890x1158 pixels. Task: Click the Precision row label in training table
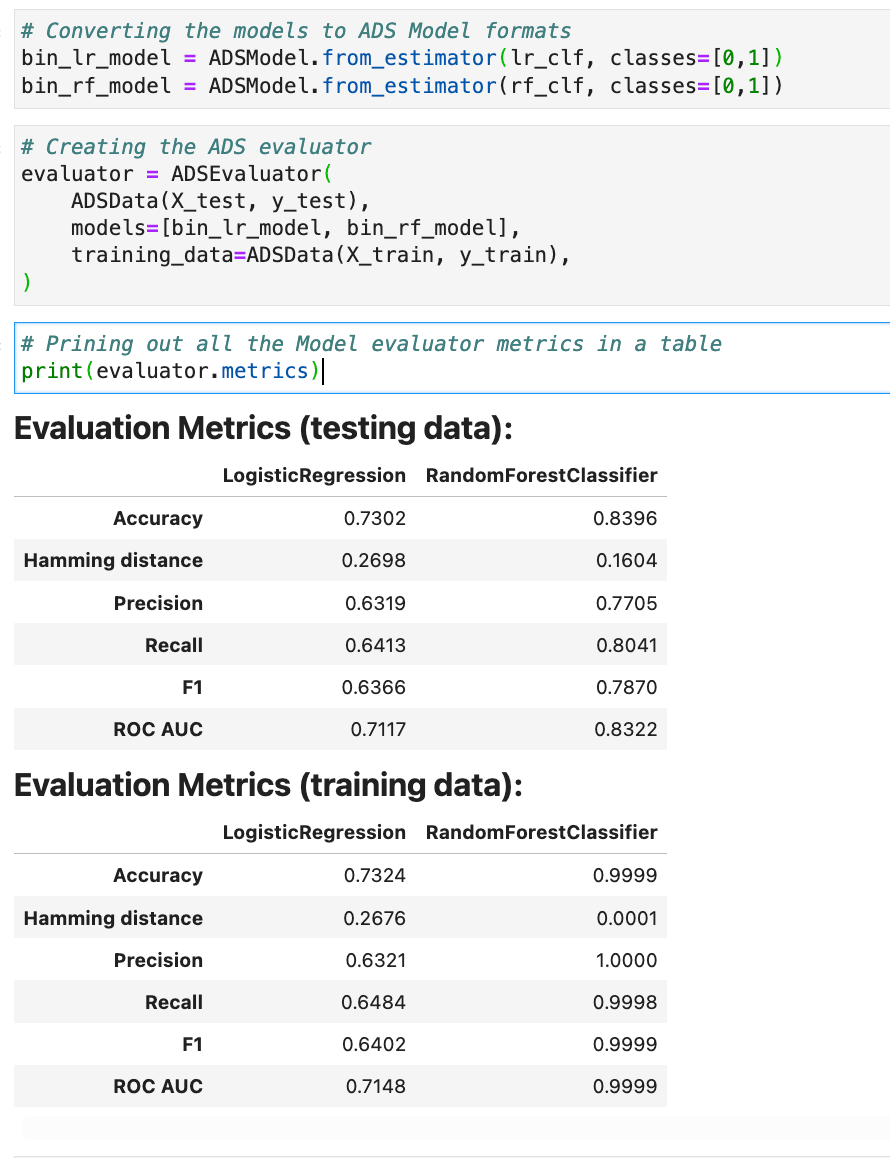[x=158, y=960]
